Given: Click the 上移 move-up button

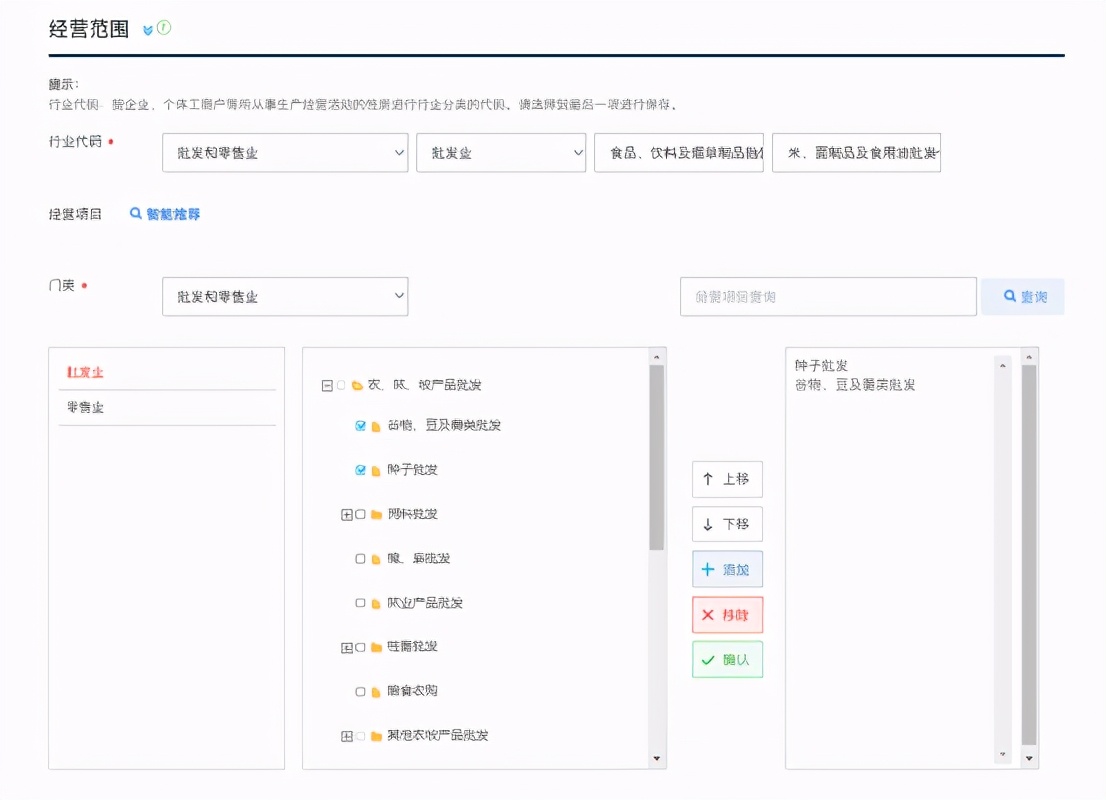Looking at the screenshot, I should point(727,479).
